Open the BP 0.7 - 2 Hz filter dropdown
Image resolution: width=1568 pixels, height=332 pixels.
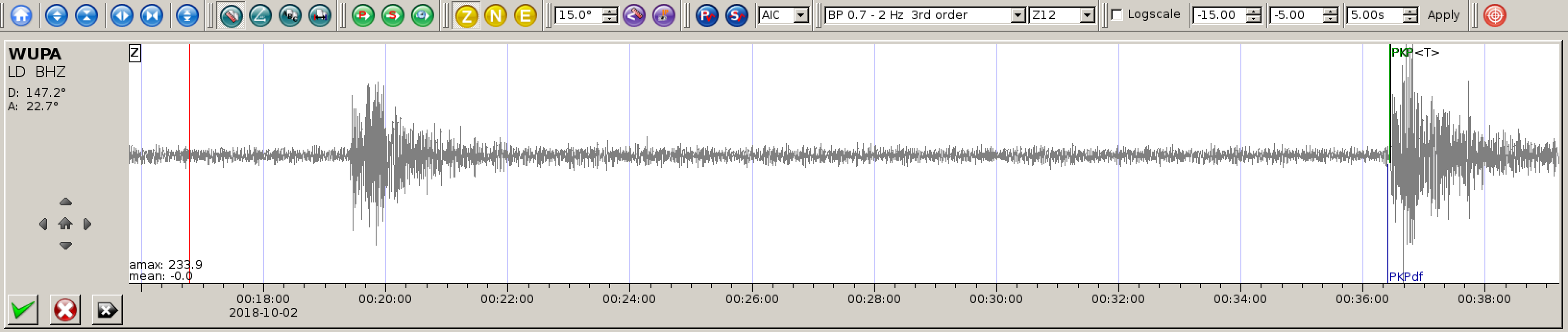coord(1018,15)
